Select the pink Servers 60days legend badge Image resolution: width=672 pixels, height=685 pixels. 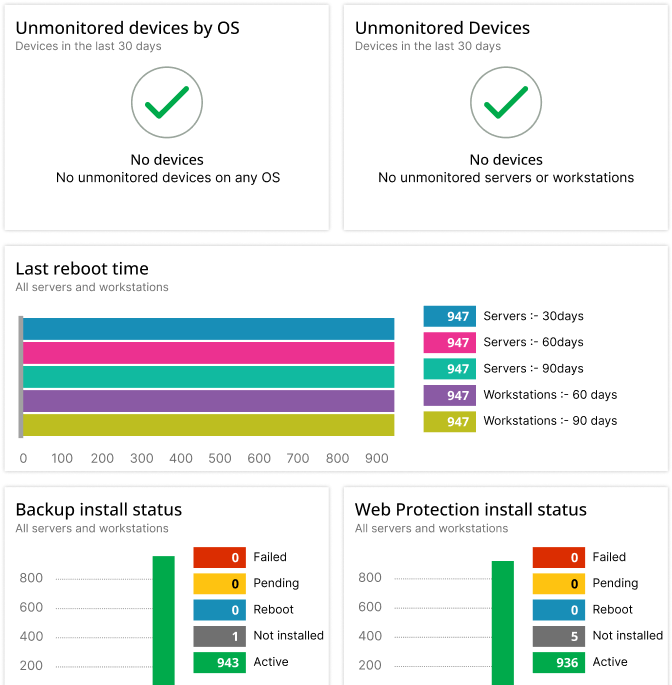pyautogui.click(x=449, y=342)
